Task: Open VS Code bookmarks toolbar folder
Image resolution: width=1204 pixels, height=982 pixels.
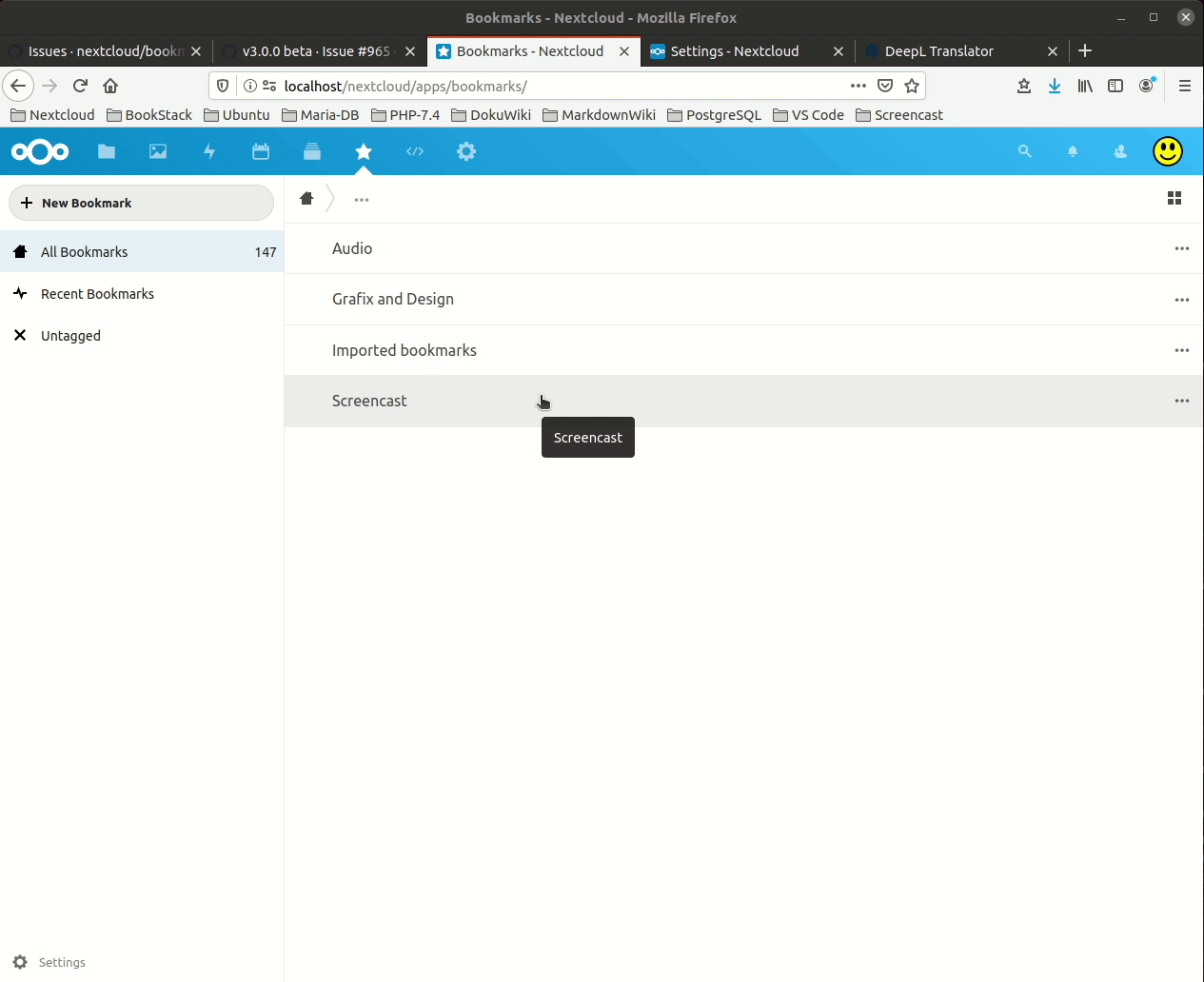Action: [x=809, y=115]
